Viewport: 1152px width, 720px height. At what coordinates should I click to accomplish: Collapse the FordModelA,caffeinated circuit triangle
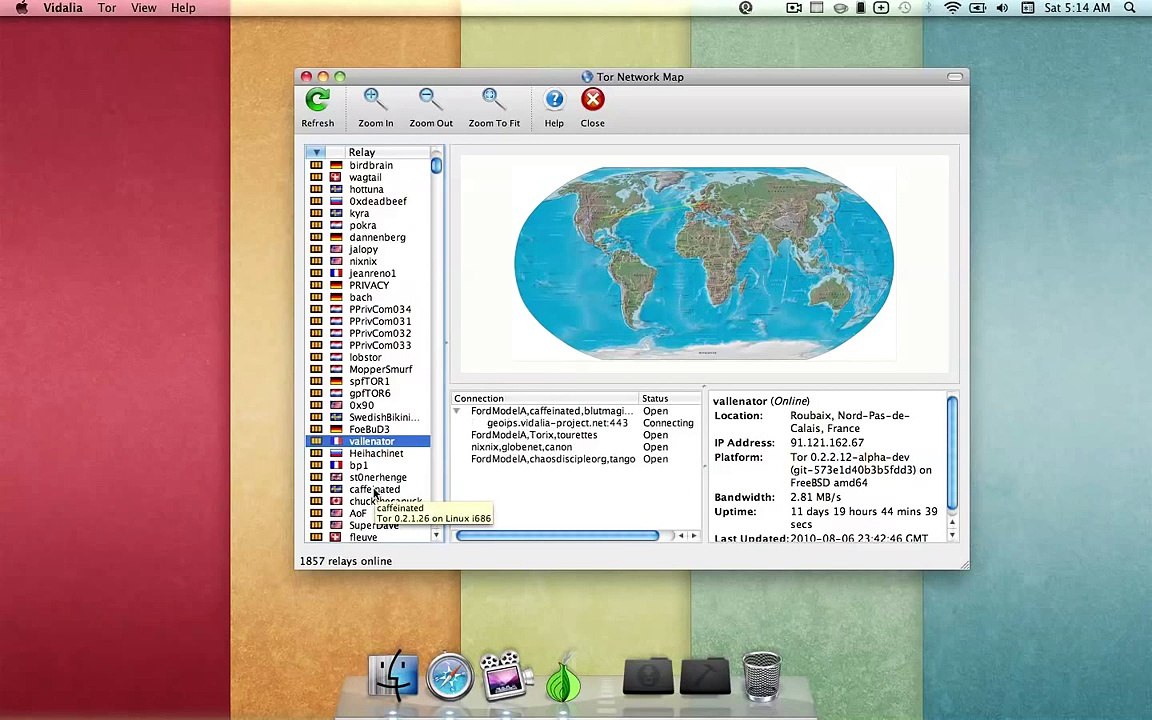457,411
